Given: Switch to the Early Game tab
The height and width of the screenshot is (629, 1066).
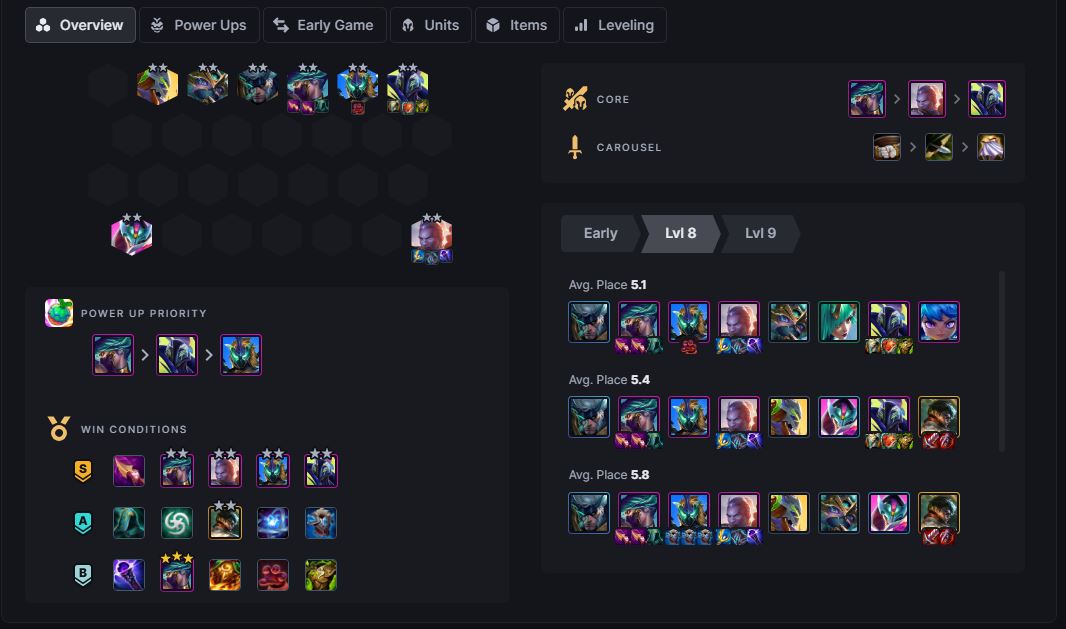Looking at the screenshot, I should click(324, 25).
